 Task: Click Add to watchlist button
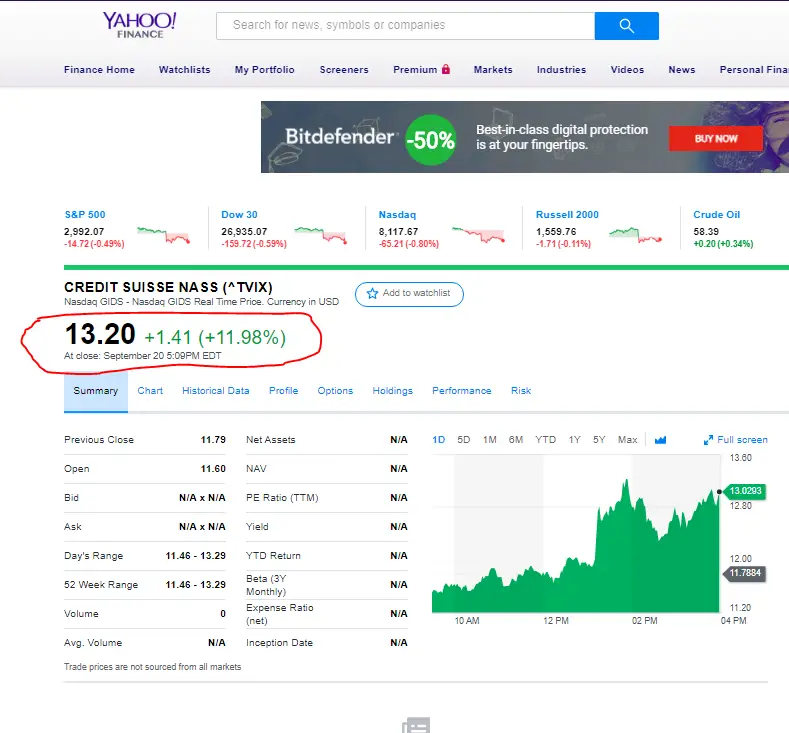click(x=409, y=294)
